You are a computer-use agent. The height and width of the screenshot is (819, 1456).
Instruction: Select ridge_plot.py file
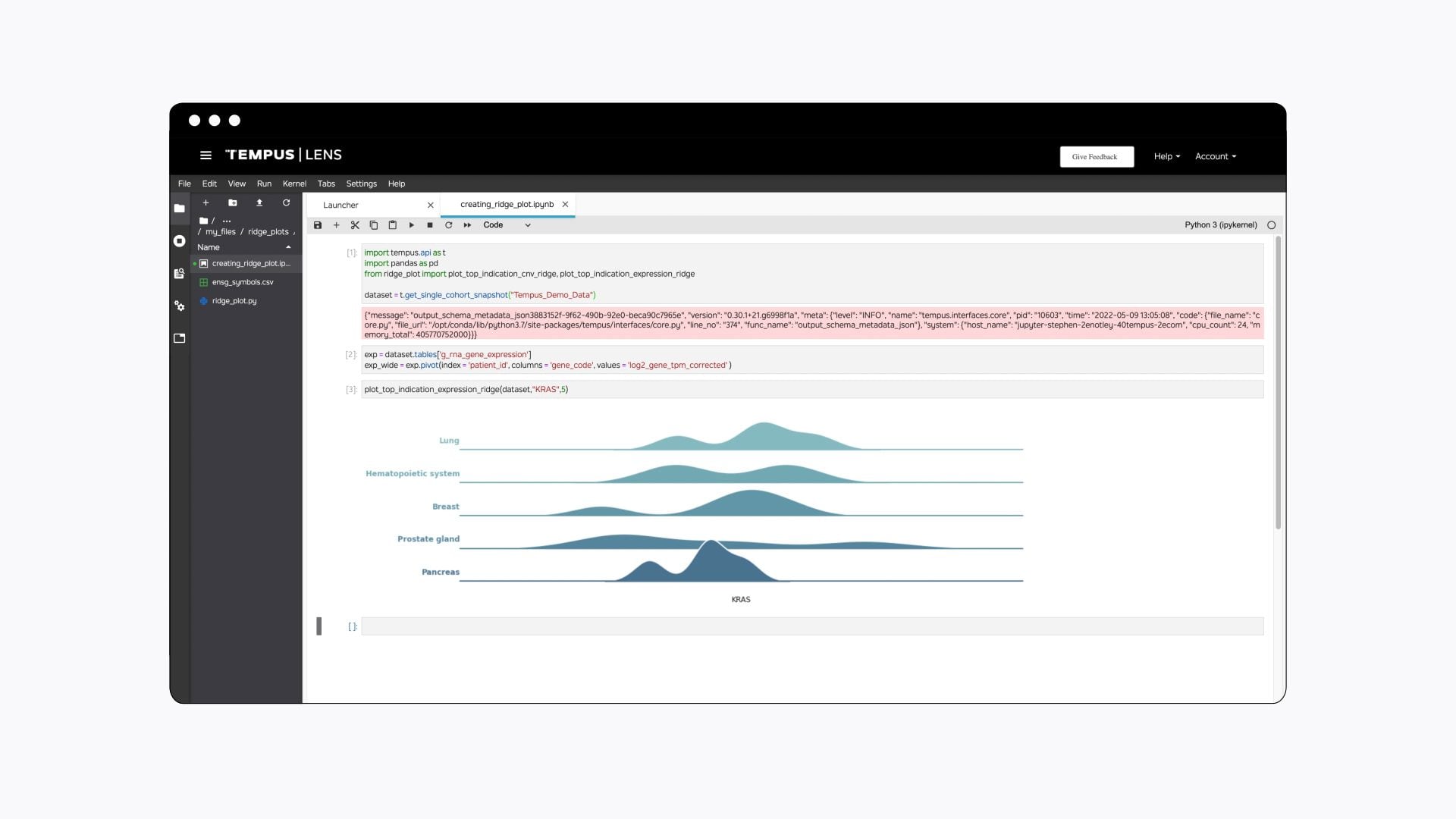pos(246,301)
